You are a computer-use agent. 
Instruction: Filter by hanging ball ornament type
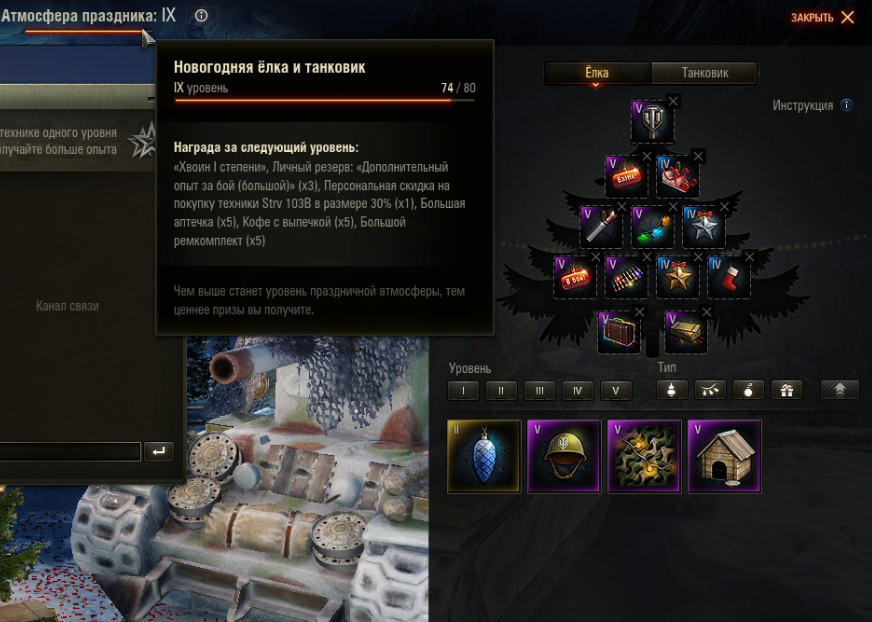(x=748, y=390)
